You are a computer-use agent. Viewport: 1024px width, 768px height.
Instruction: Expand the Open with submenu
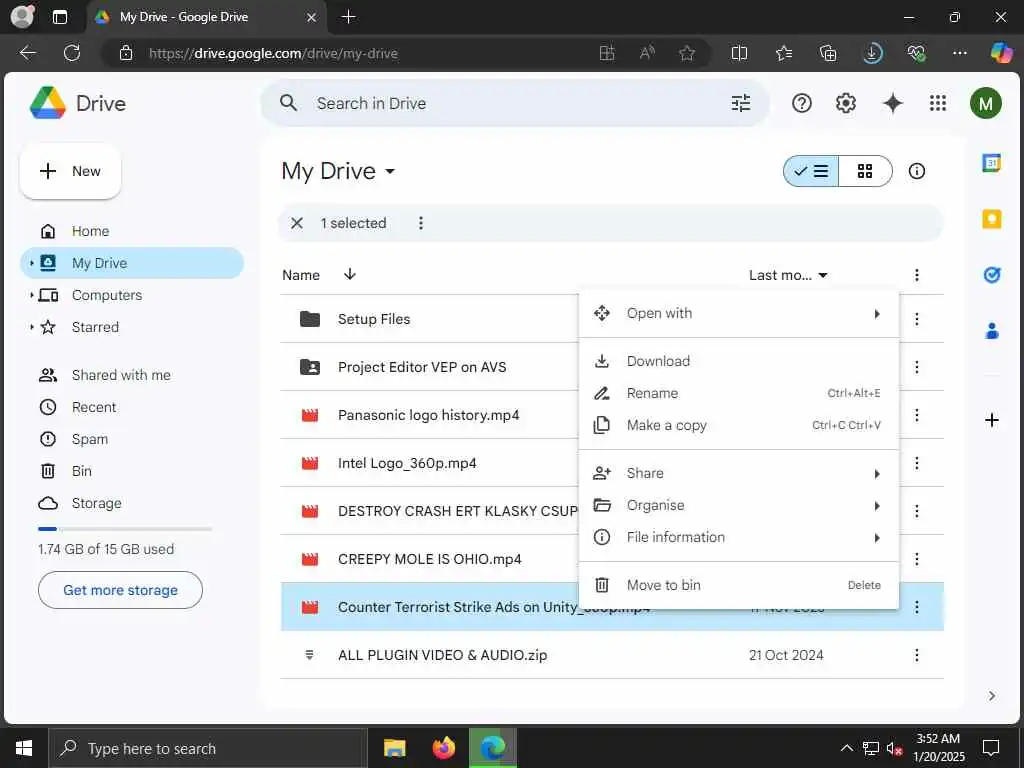(739, 313)
